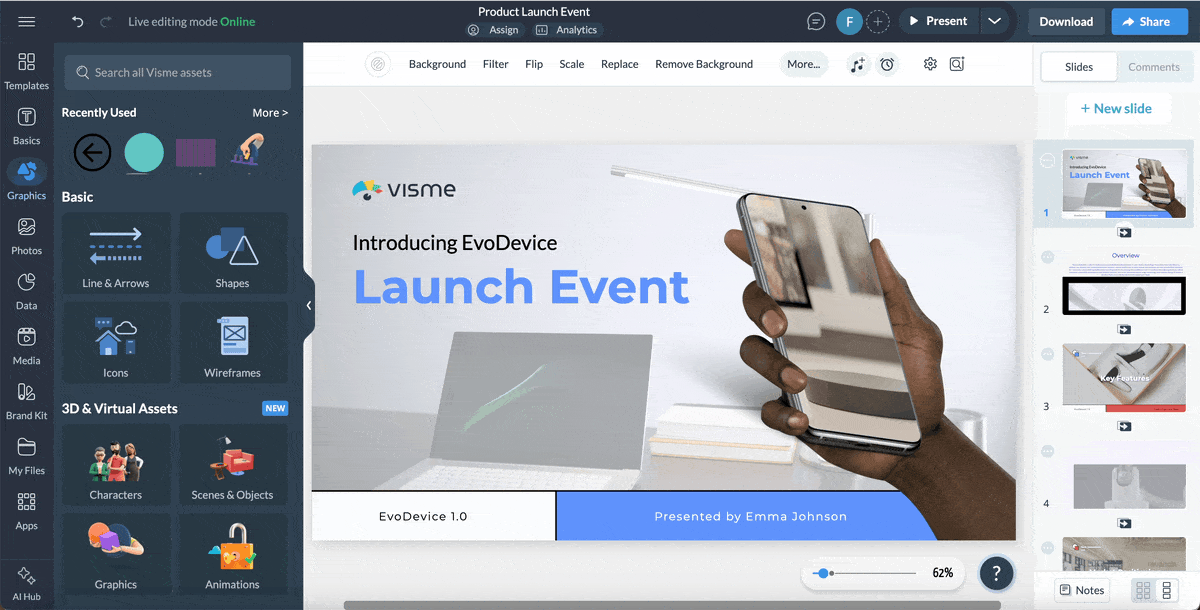Expand the Present dropdown arrow
Viewport: 1200px width, 610px height.
click(x=993, y=21)
